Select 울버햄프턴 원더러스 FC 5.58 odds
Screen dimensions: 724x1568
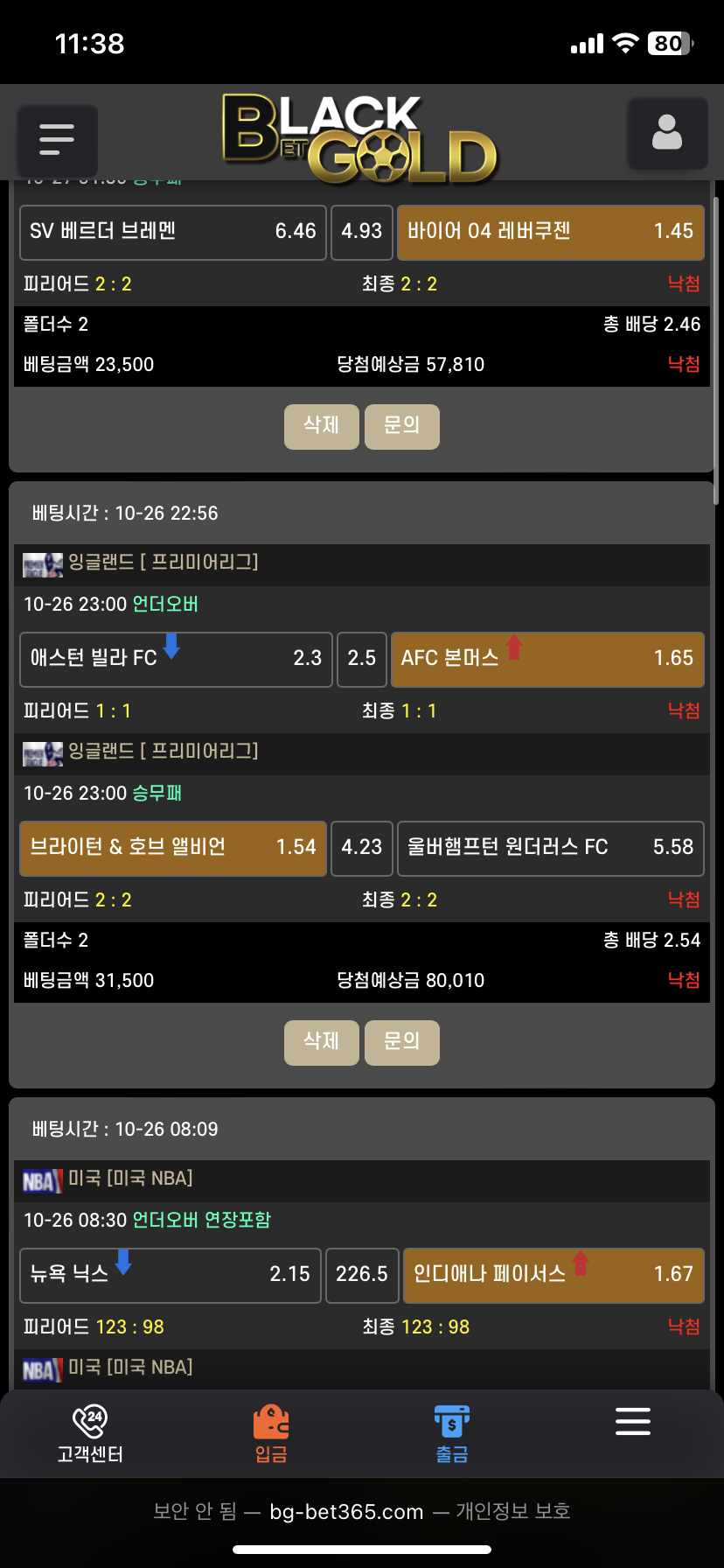point(550,849)
